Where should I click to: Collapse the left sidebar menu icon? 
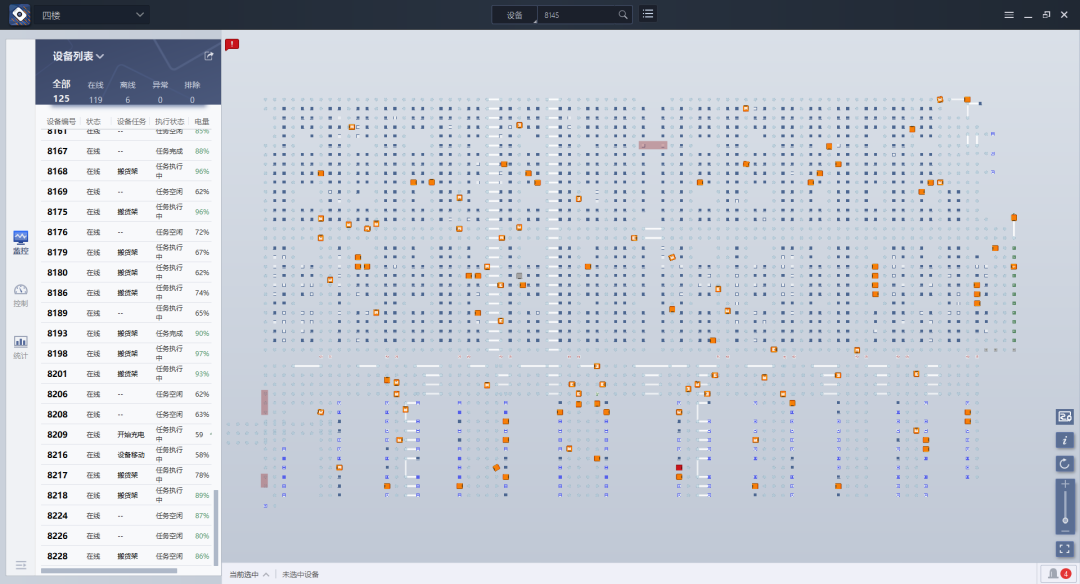point(20,565)
